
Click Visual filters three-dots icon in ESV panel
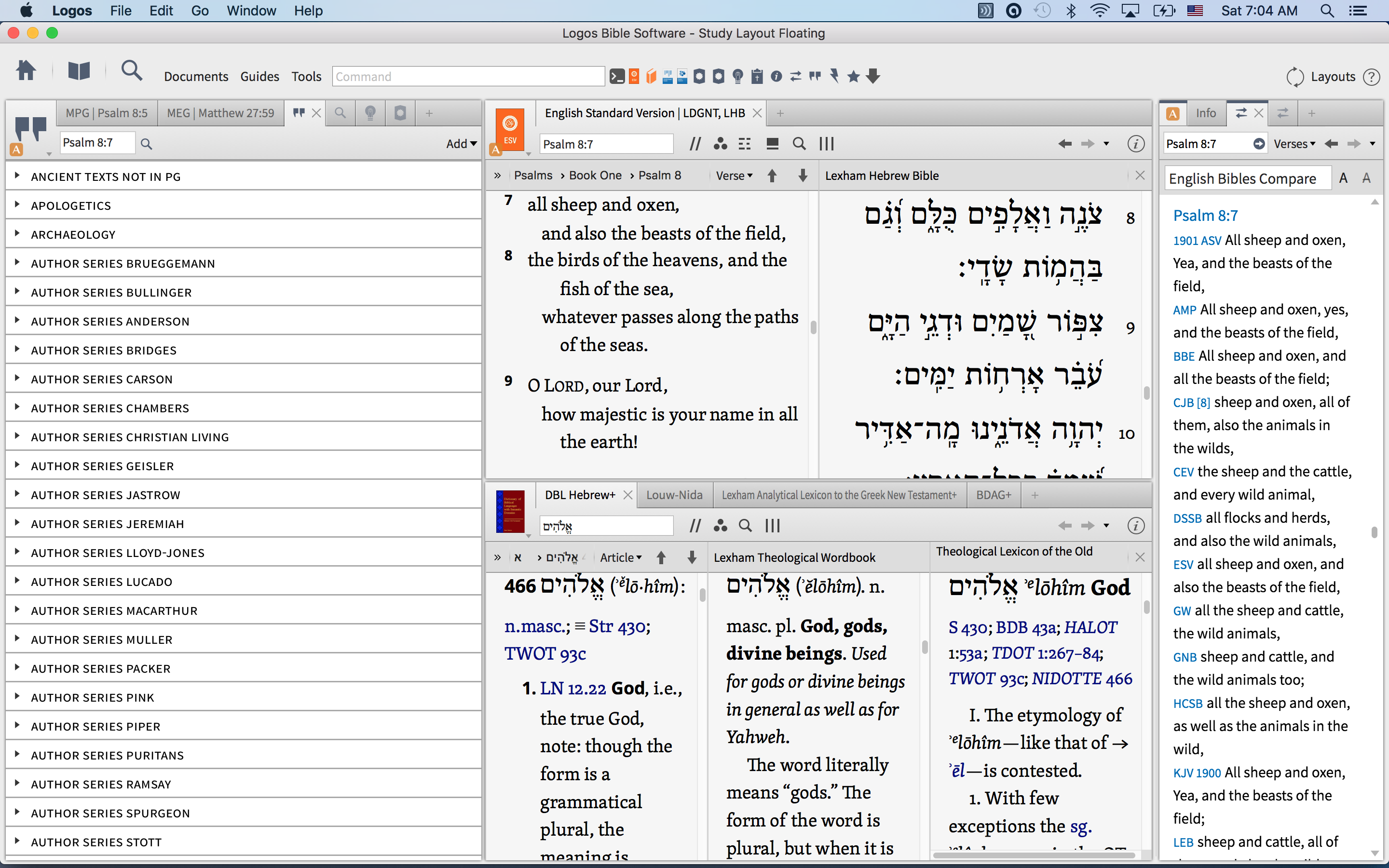tap(720, 144)
